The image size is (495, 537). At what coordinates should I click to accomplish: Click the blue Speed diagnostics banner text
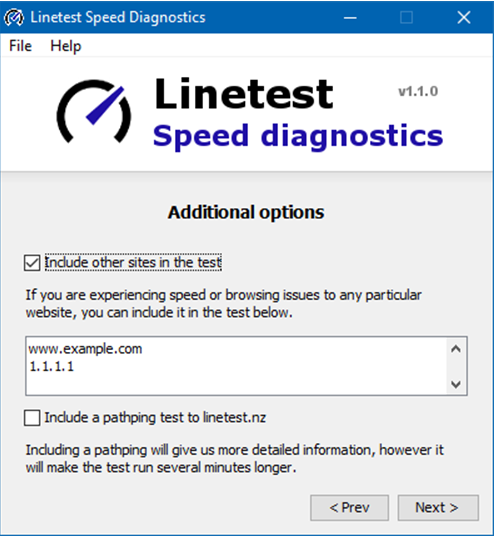[x=298, y=137]
